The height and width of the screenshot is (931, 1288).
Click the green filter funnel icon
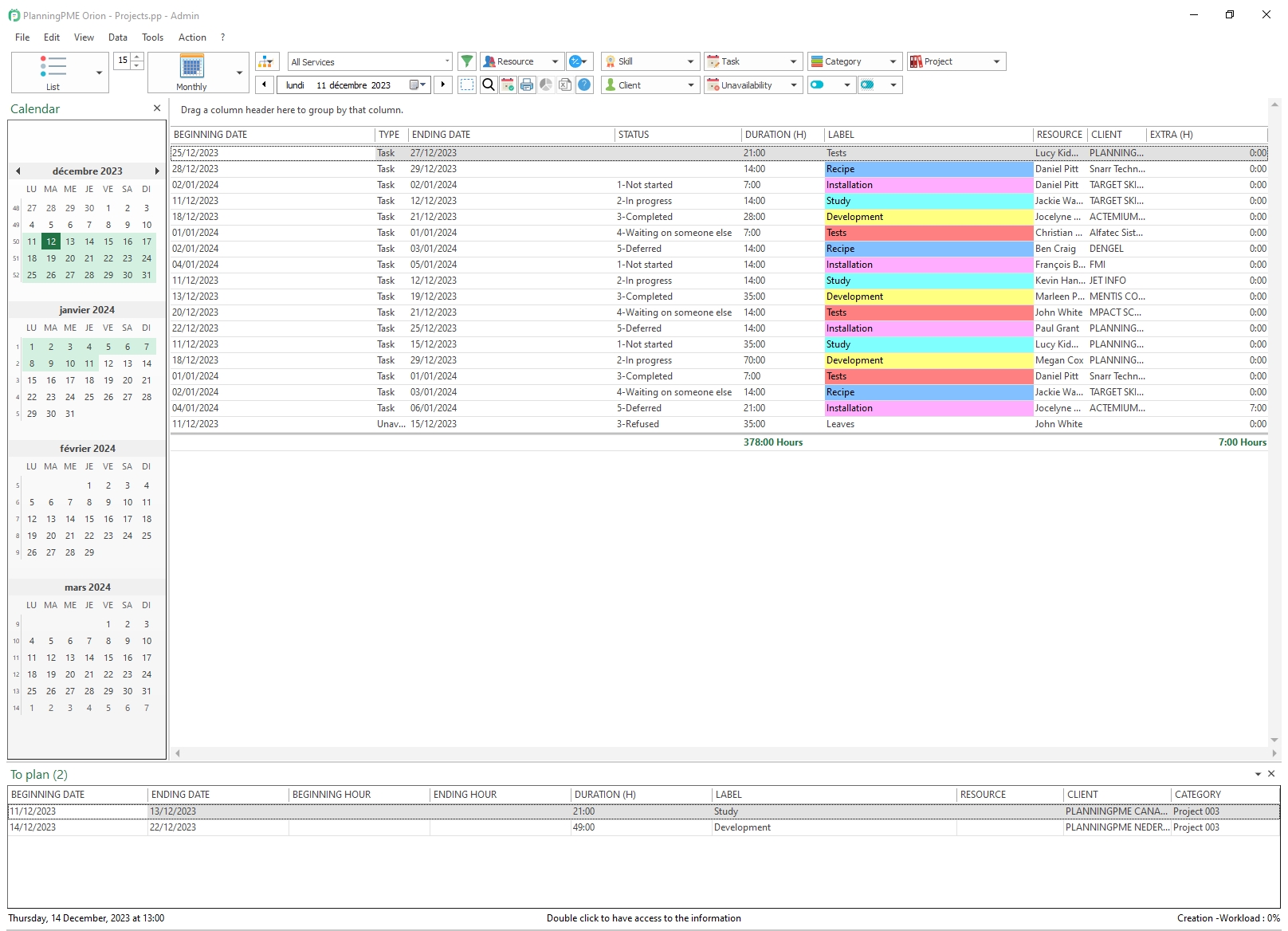coord(467,61)
